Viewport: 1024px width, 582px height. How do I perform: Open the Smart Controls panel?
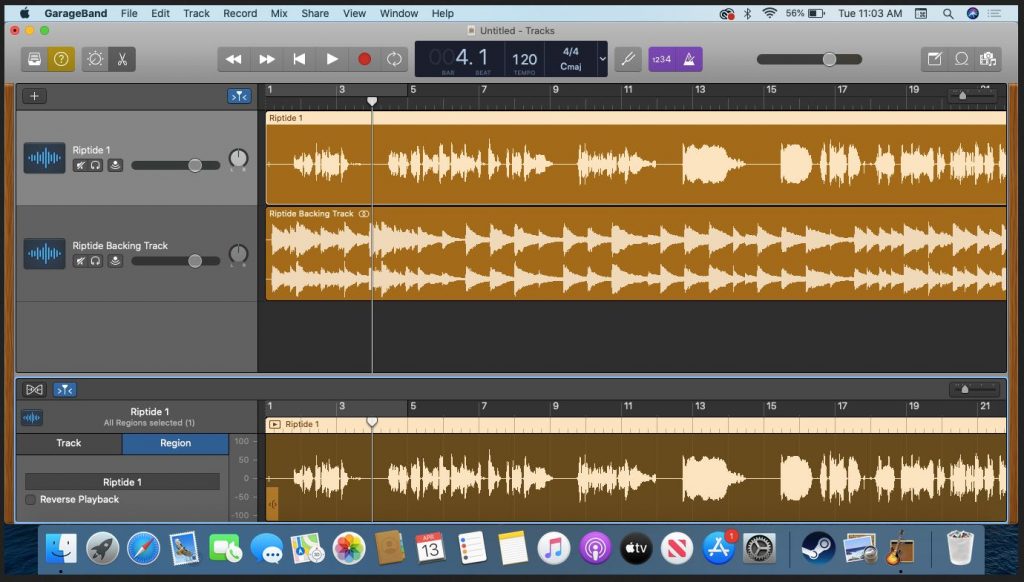[94, 59]
